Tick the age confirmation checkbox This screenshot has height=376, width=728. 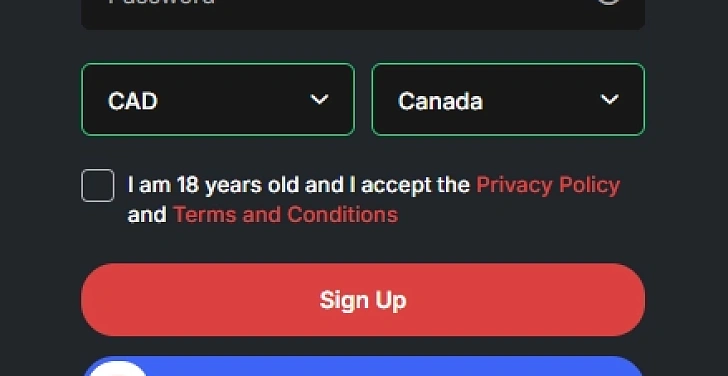[x=98, y=185]
